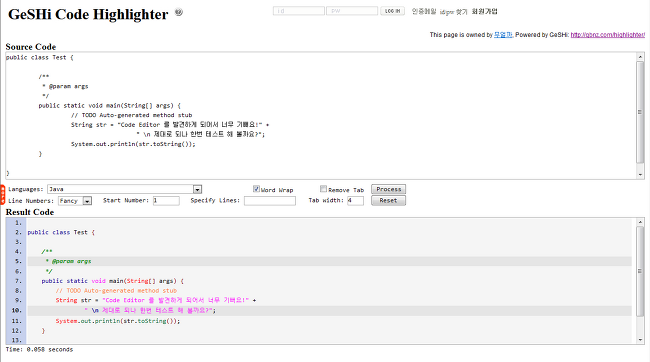
Task: Open the owner name link
Action: (x=503, y=35)
